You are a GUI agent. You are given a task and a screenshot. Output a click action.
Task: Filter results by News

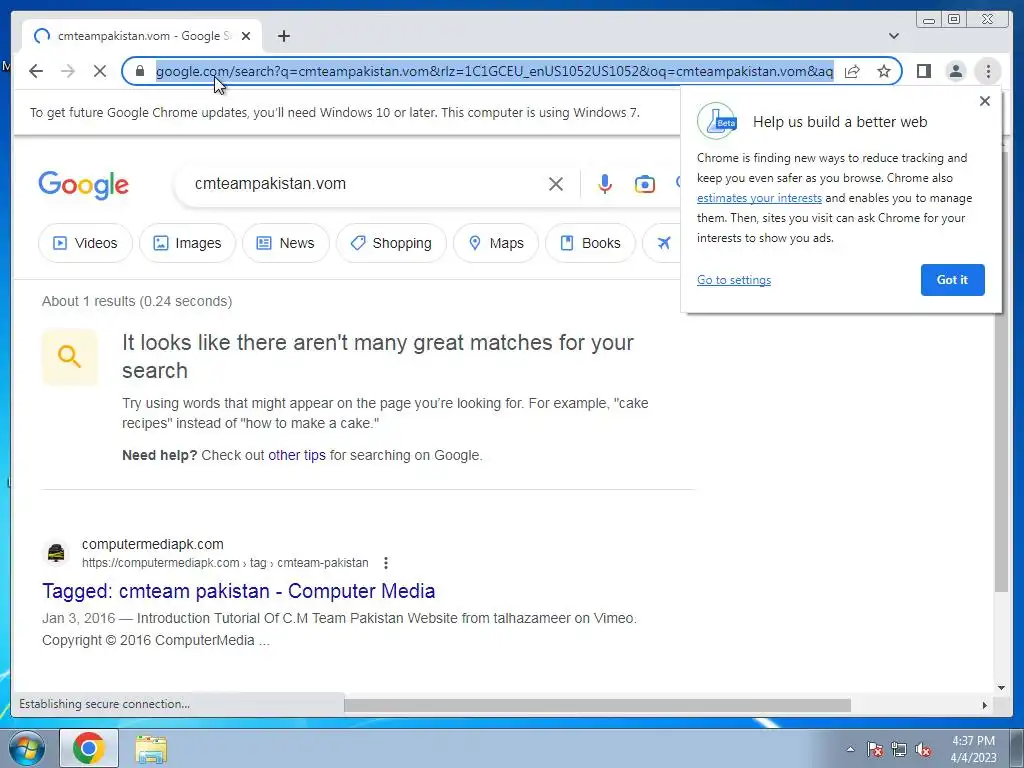(285, 243)
